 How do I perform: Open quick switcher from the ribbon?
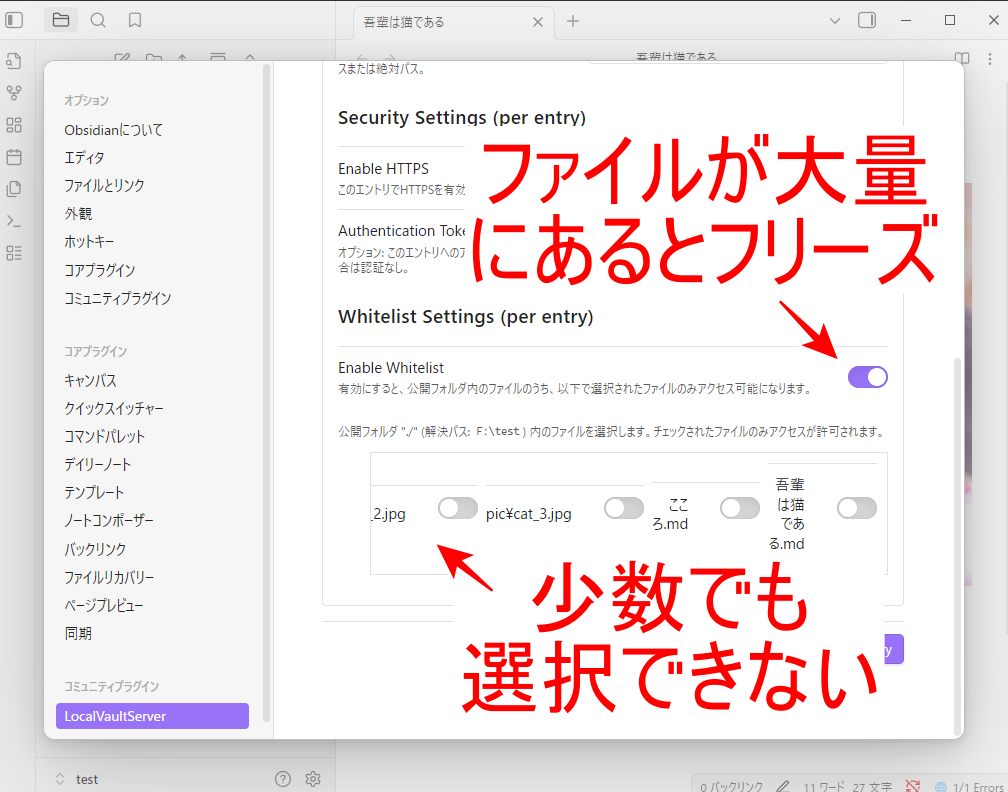coord(14,61)
